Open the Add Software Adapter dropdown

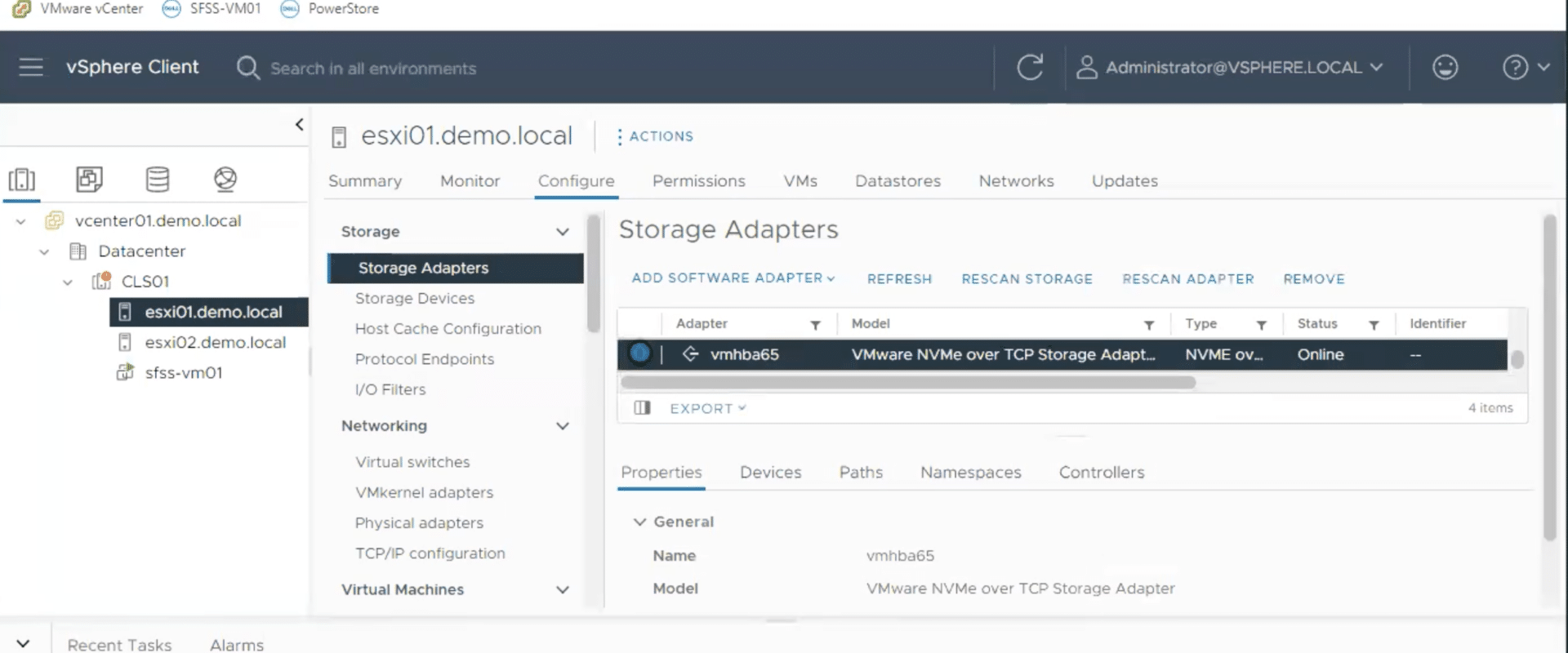click(733, 278)
